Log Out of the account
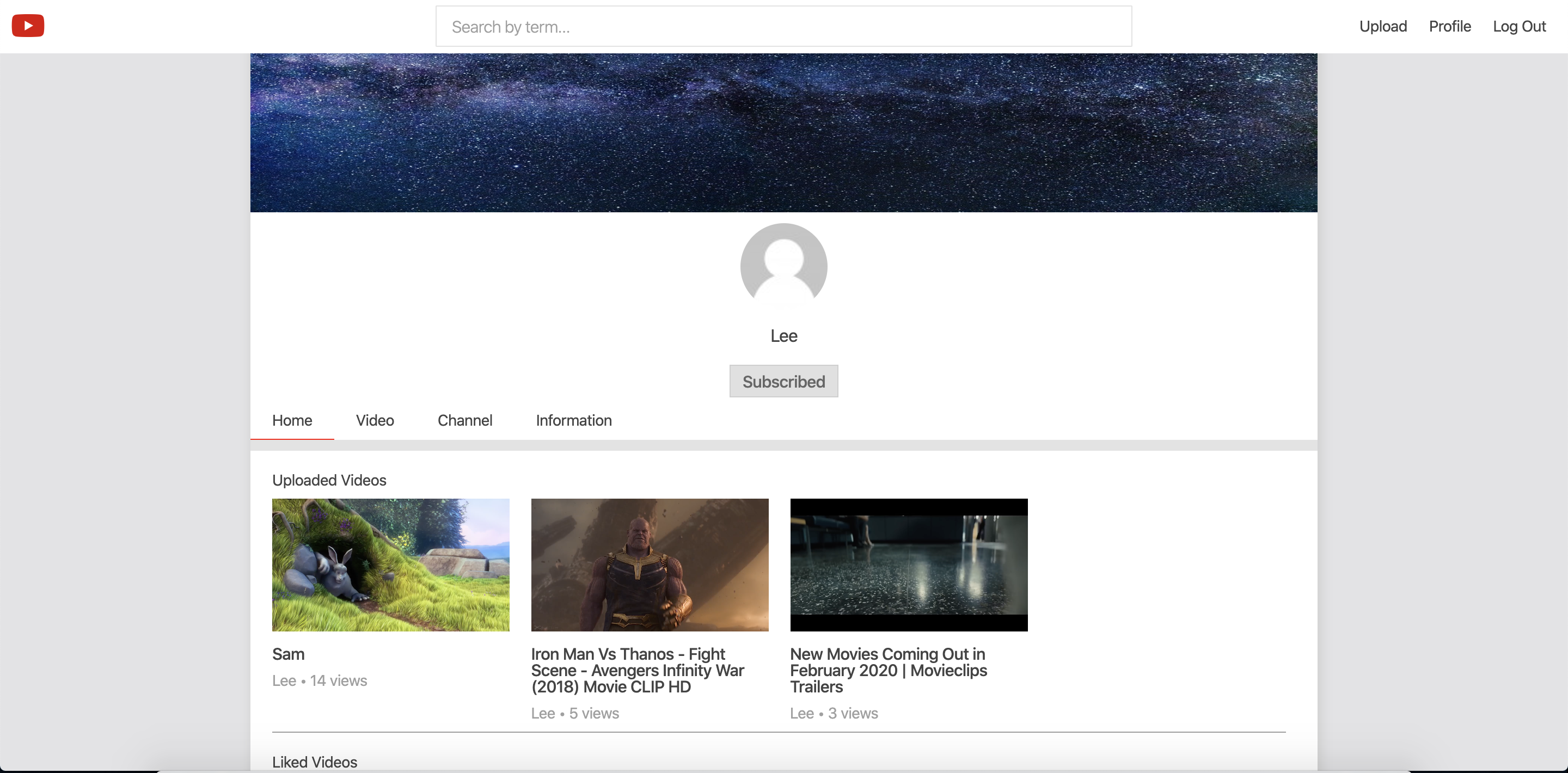This screenshot has height=773, width=1568. point(1520,26)
